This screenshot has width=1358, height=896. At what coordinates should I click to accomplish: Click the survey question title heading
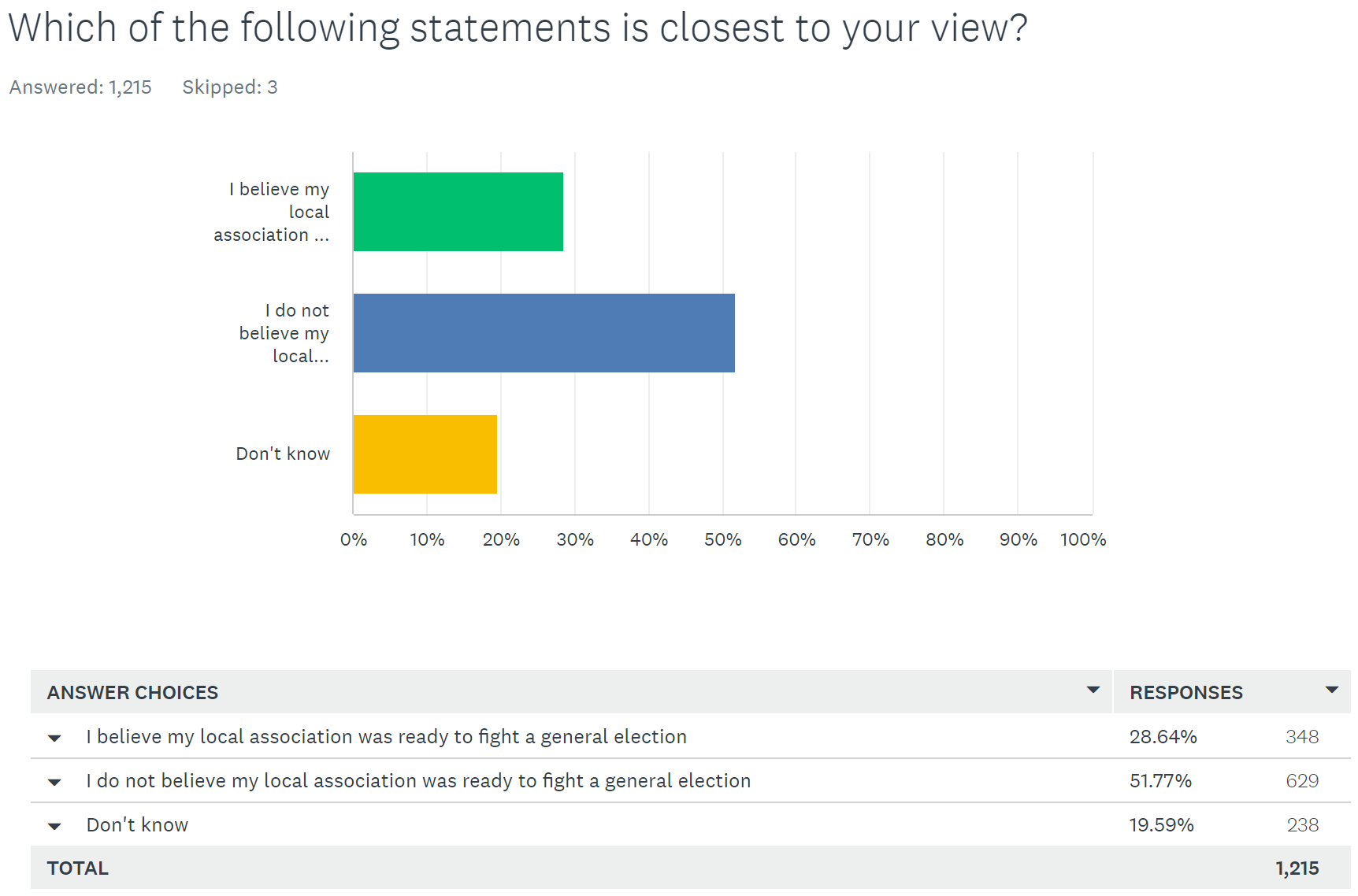[518, 28]
